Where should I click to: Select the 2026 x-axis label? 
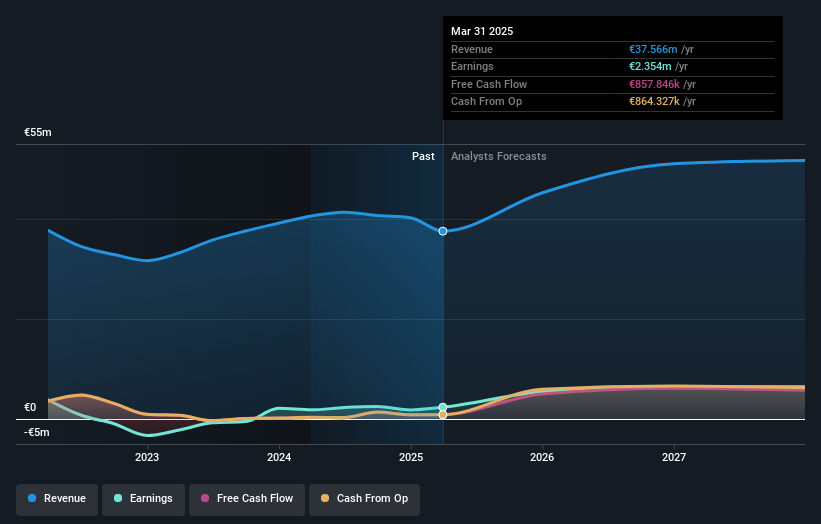[x=542, y=458]
